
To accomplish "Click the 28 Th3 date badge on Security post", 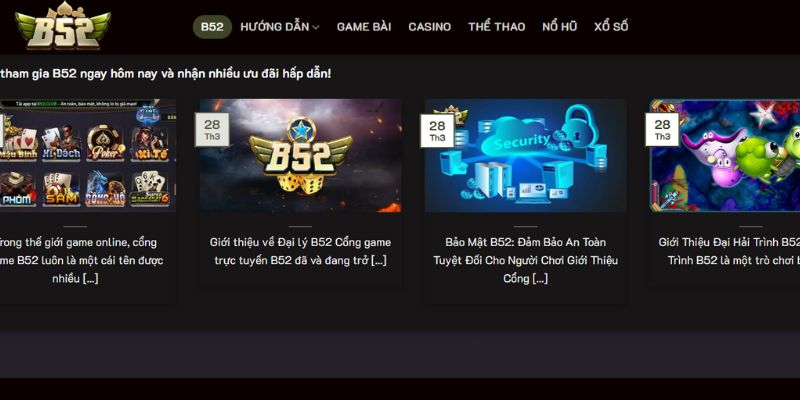I will tap(437, 130).
